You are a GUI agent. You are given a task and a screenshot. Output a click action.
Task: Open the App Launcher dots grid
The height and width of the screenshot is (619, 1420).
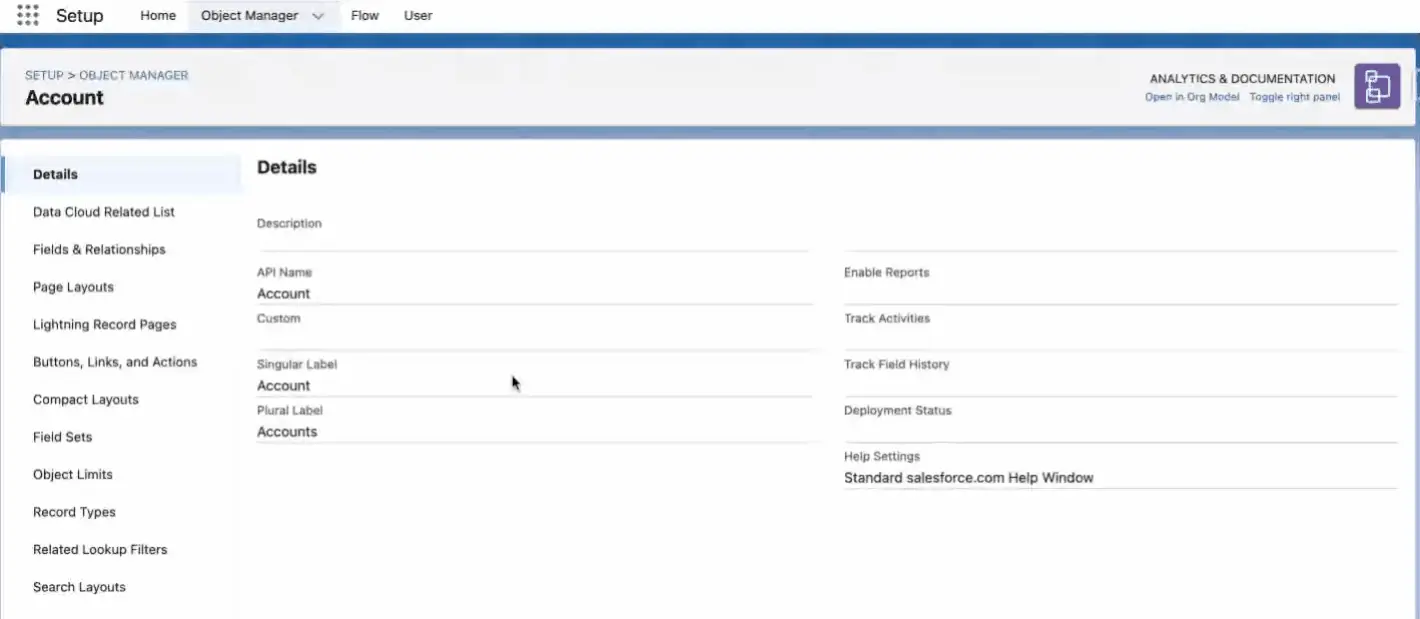pos(28,15)
